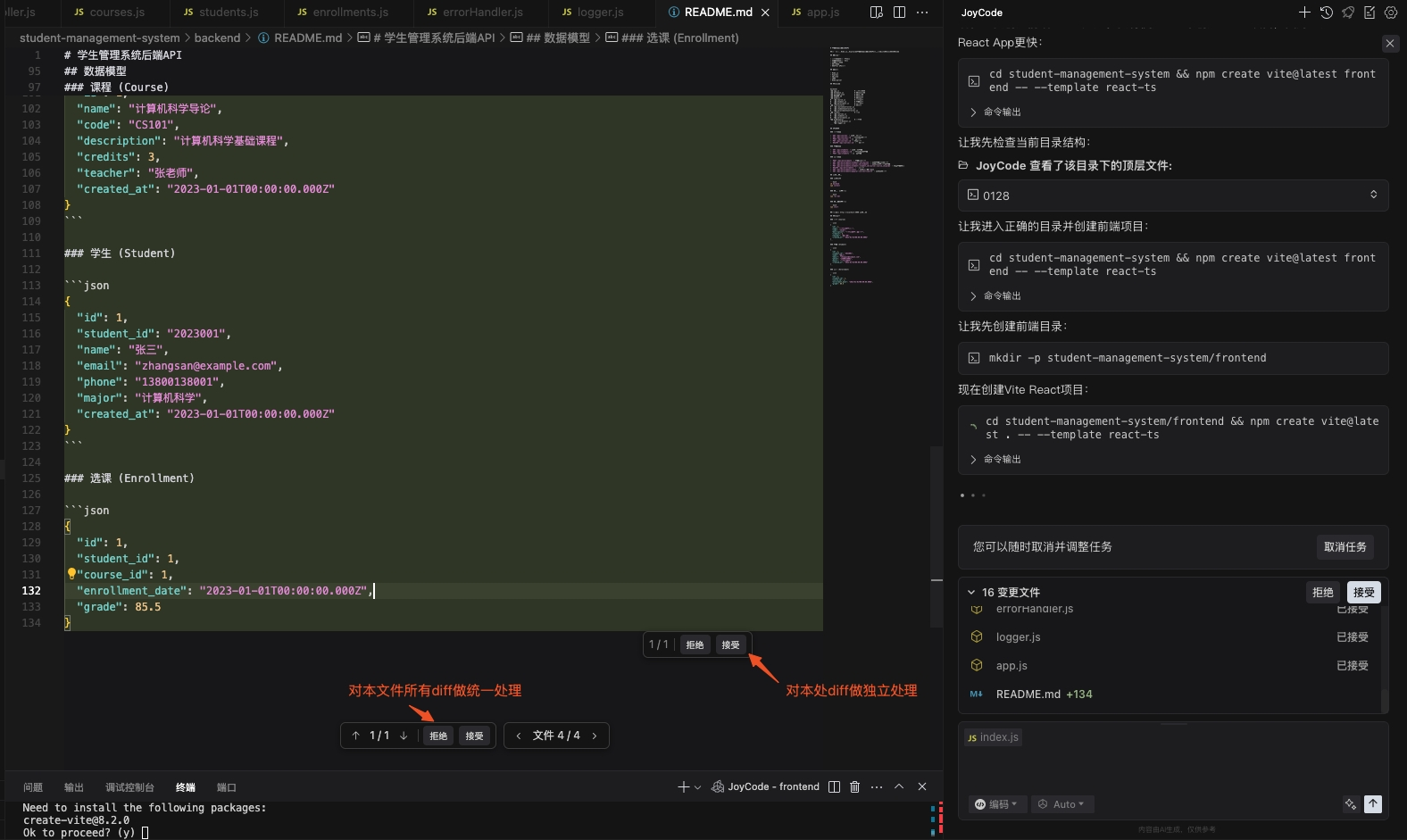Click the rocket icon in JoyCode header
Screen dimensions: 1407x840
(1348, 12)
